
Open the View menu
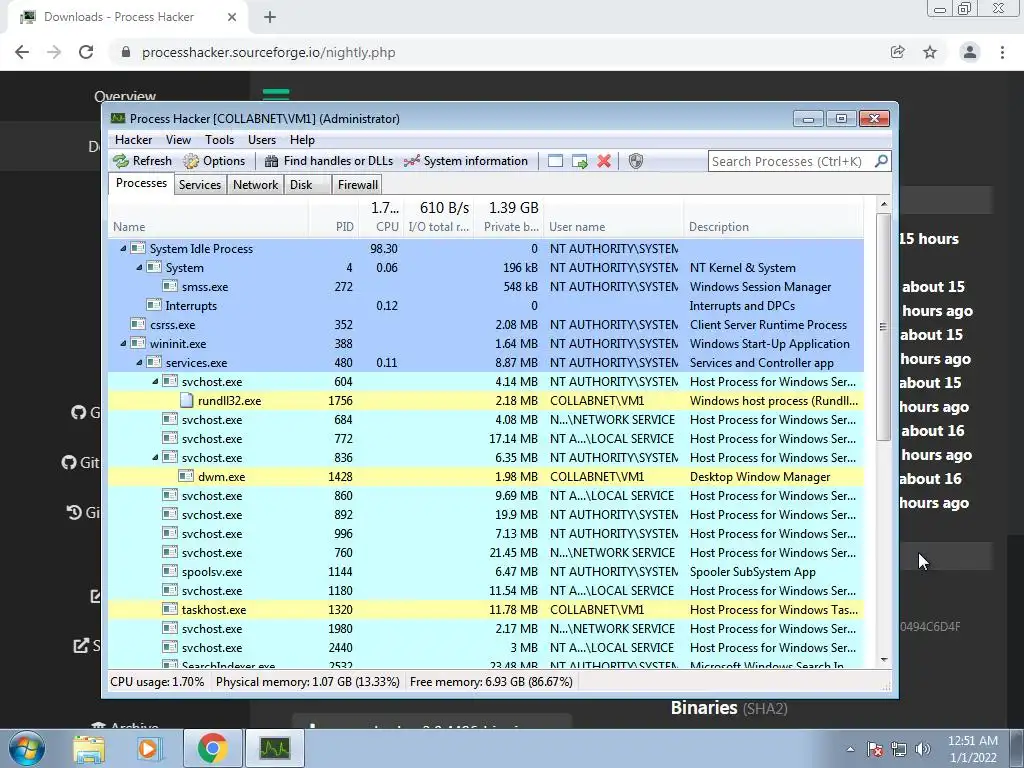(178, 140)
